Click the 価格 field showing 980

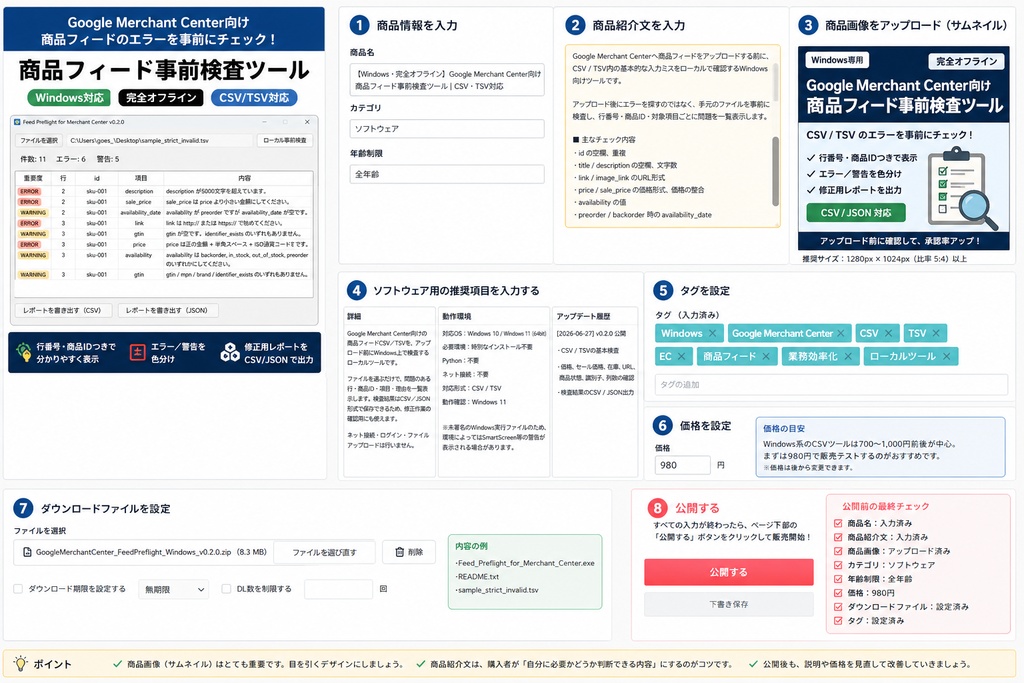[682, 465]
